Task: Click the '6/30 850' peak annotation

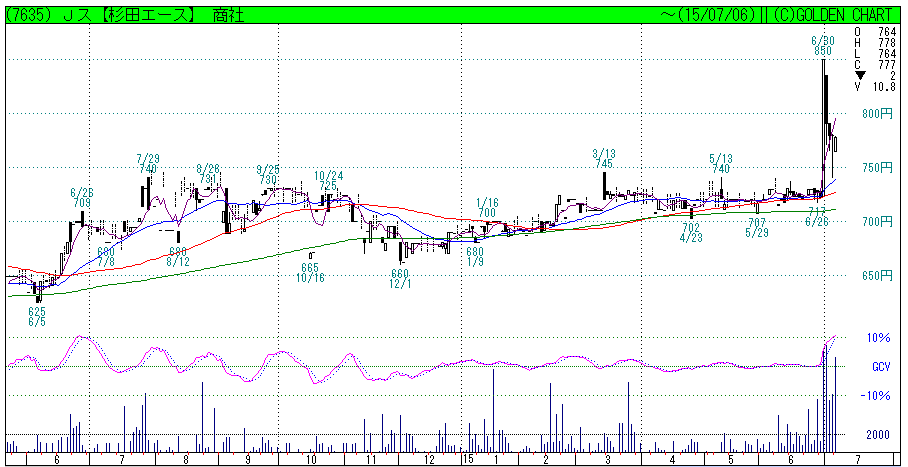Action: click(x=822, y=46)
